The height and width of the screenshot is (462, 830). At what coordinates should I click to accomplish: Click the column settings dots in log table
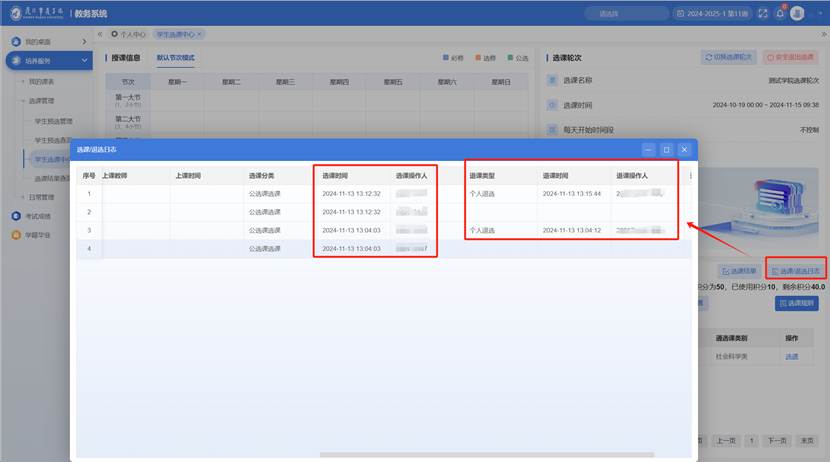pyautogui.click(x=690, y=176)
